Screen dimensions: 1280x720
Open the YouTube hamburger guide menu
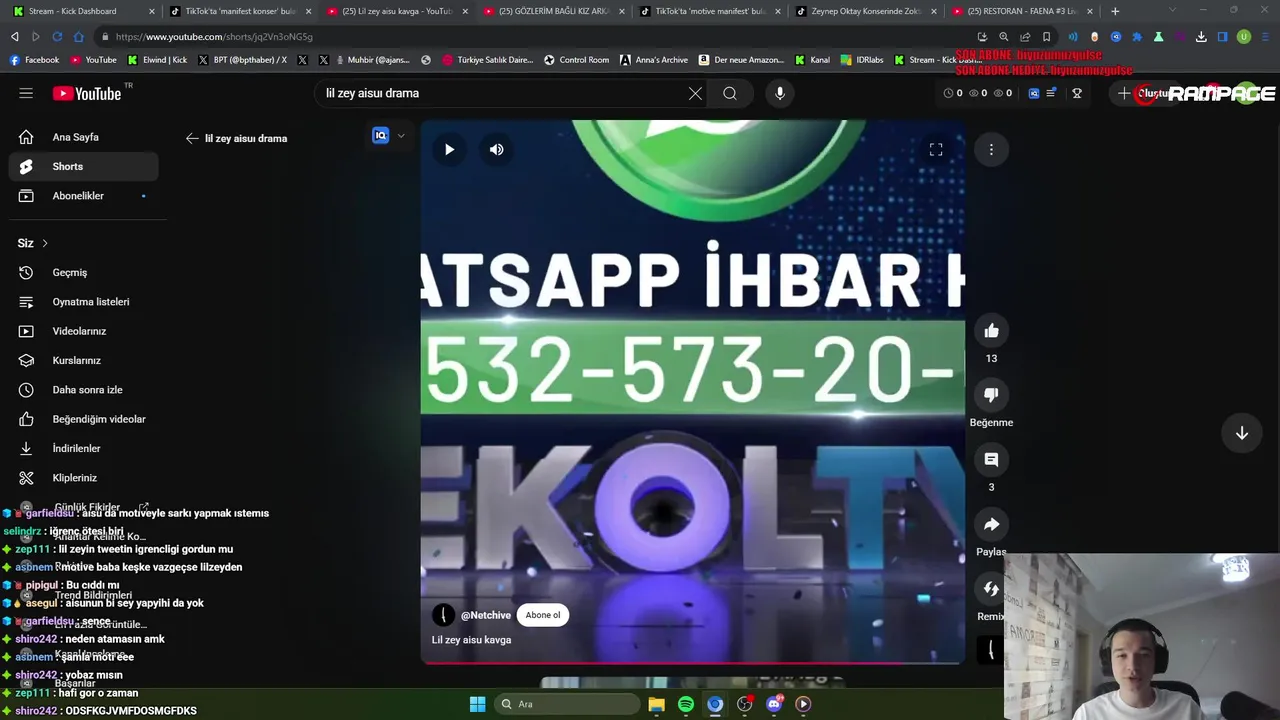pos(26,93)
